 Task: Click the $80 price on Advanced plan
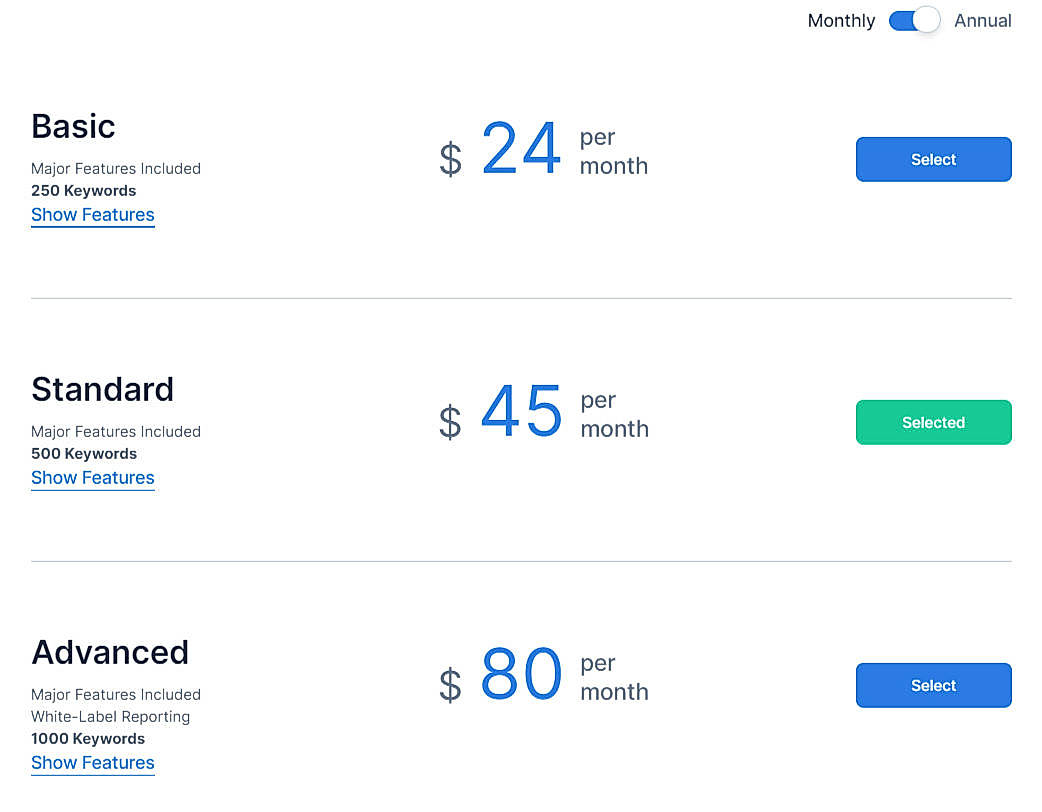point(520,675)
